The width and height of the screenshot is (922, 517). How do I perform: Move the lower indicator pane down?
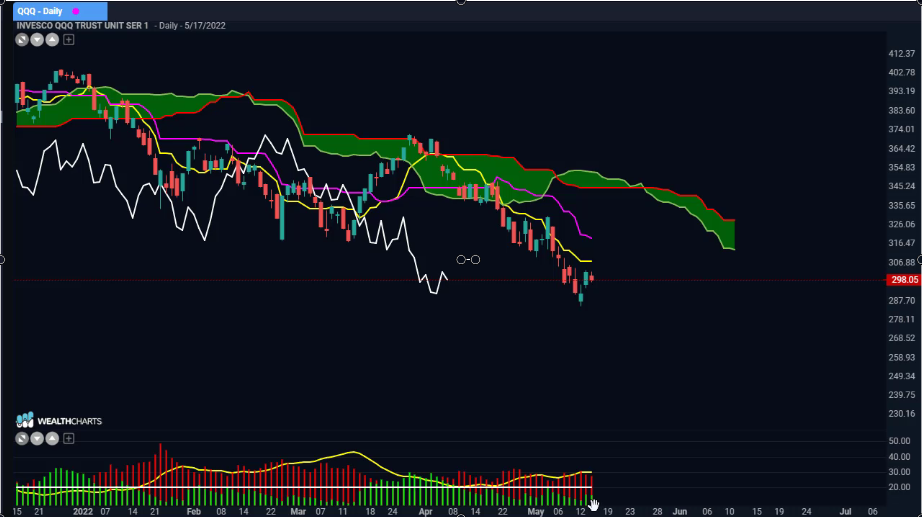(37, 439)
